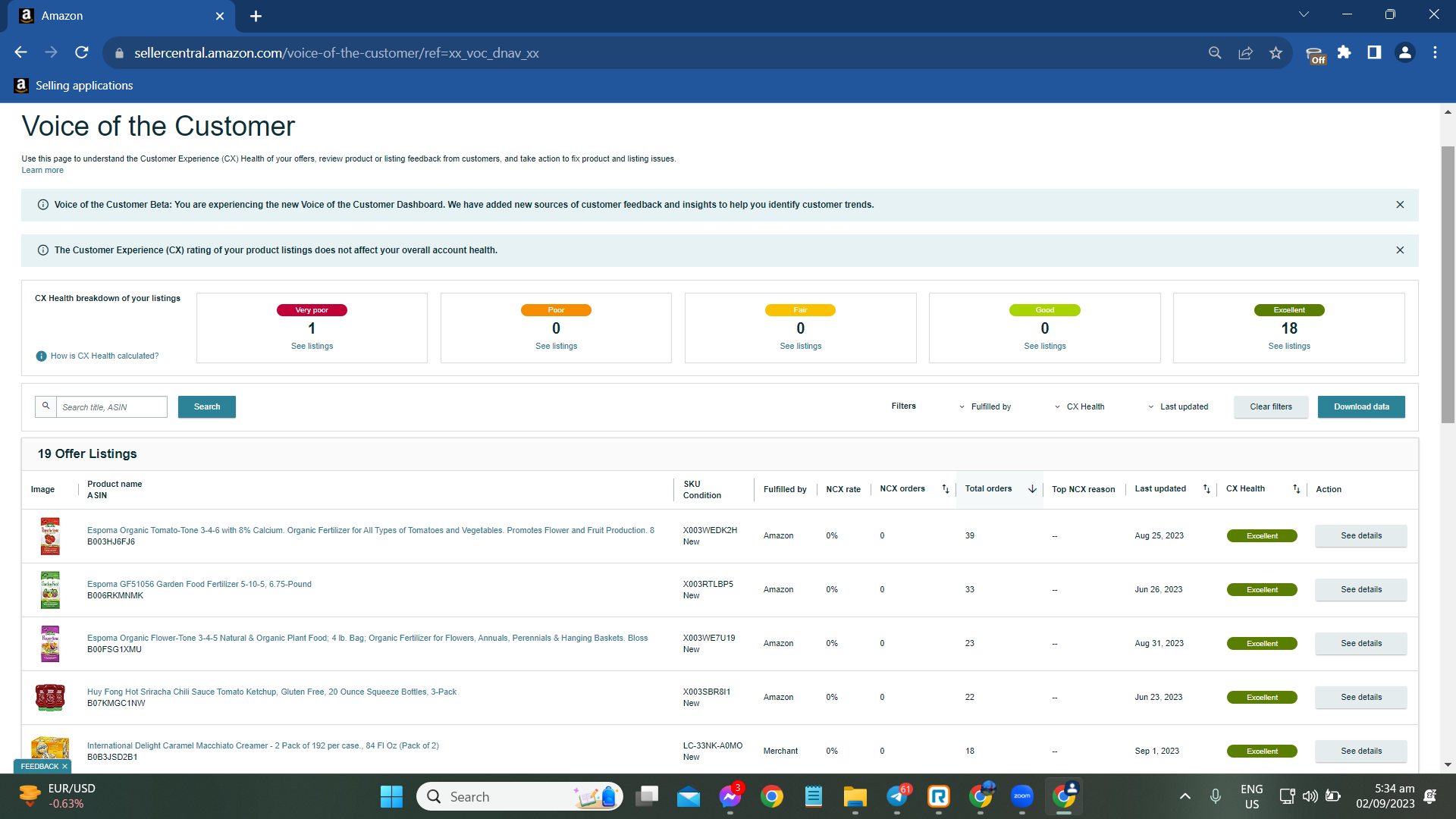See details for Espoma Organic Tomato-Tone
This screenshot has width=1456, height=819.
coord(1361,536)
